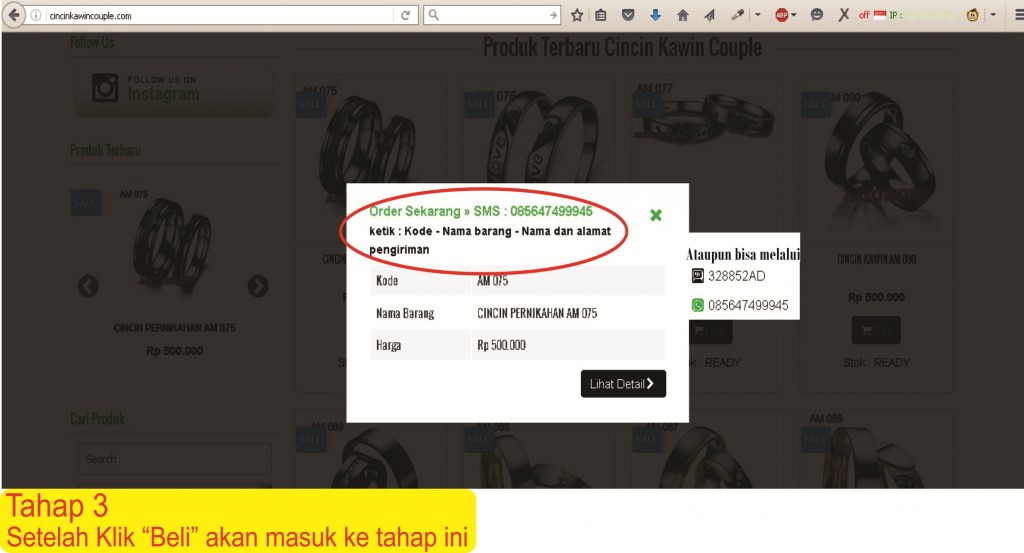The image size is (1024, 553).
Task: Click the BBM pin 328852AD
Action: point(737,276)
